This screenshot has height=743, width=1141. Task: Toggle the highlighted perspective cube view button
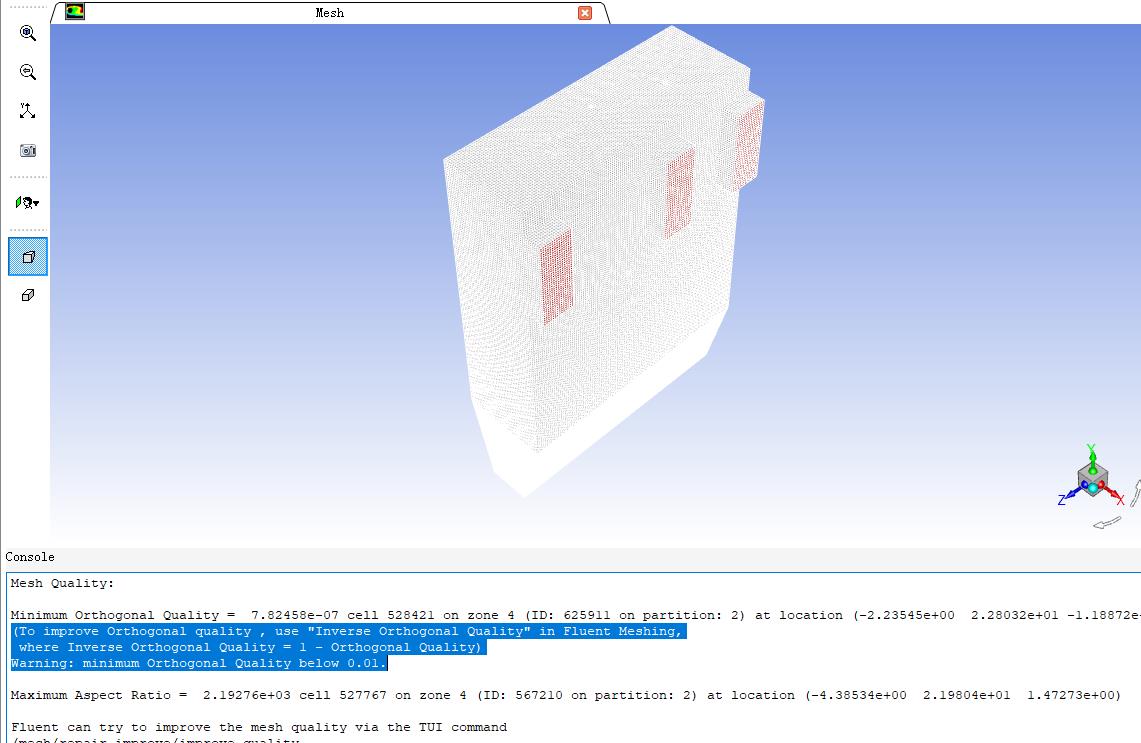(28, 257)
